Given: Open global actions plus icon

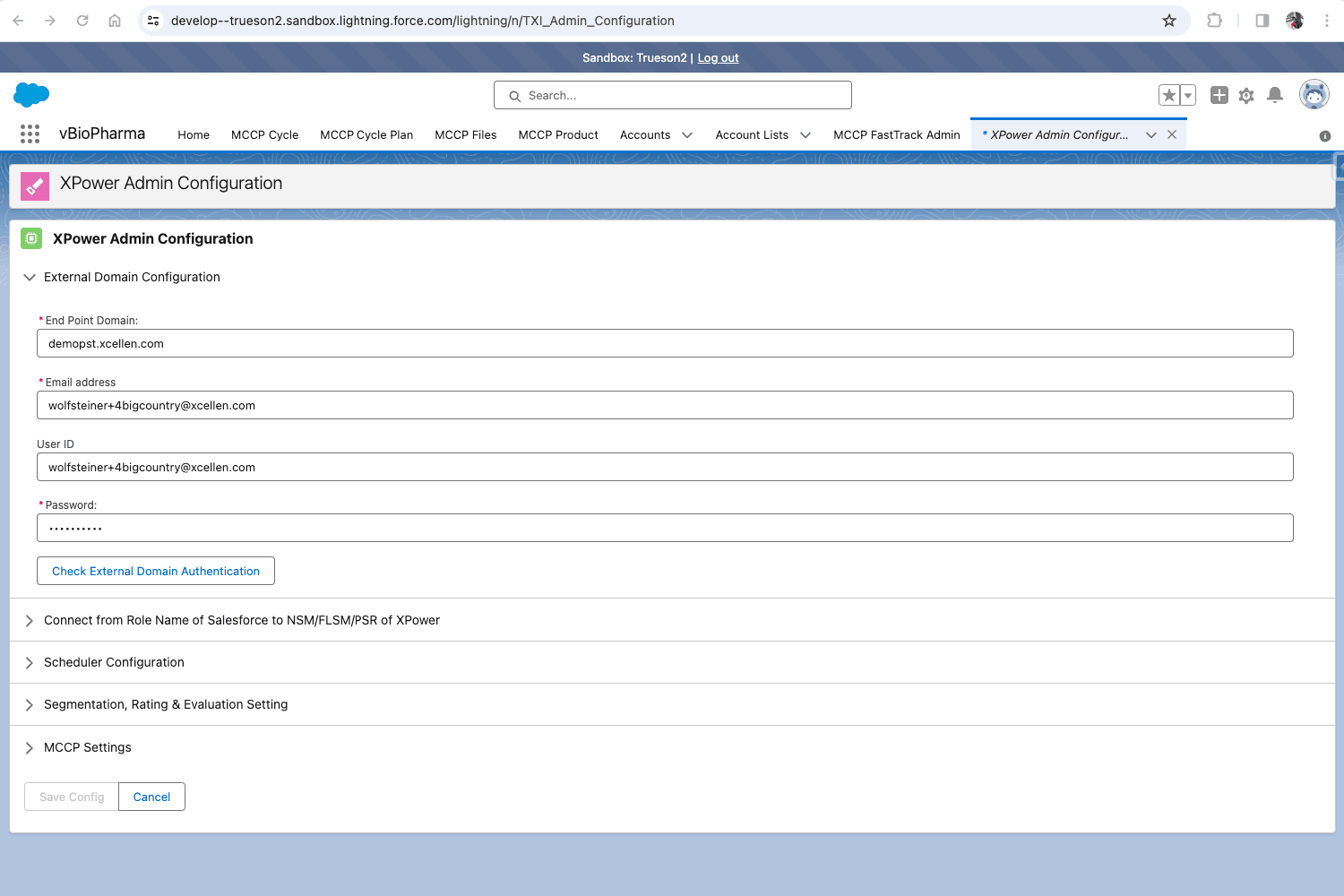Looking at the screenshot, I should click(1219, 95).
